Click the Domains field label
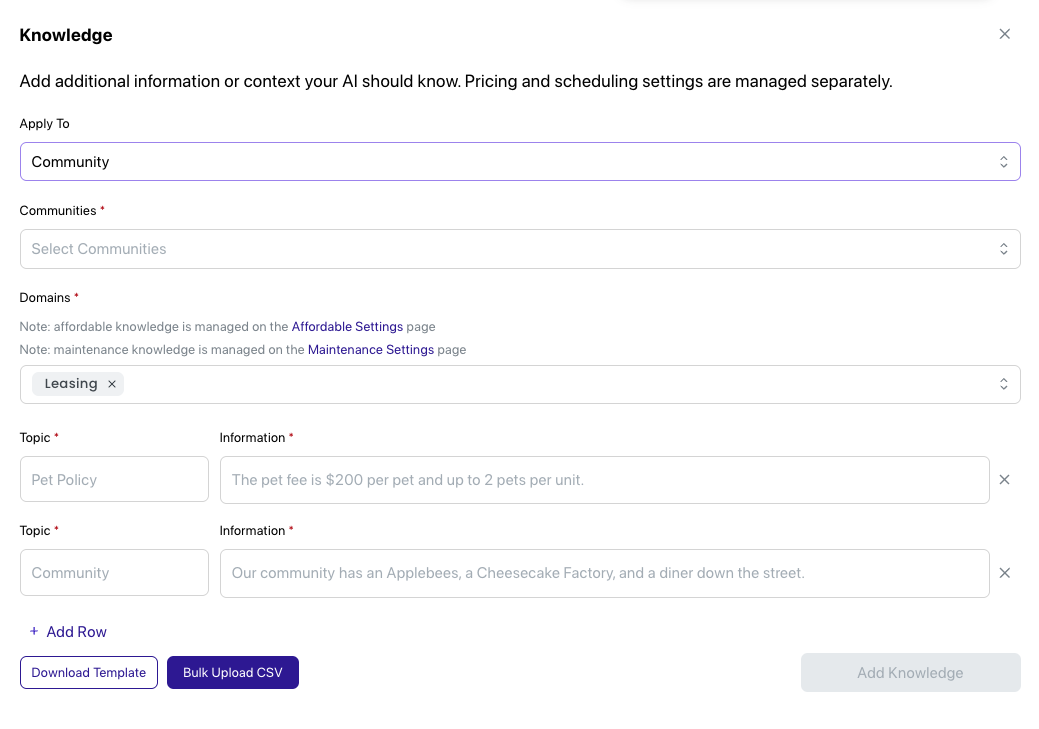1039x729 pixels. coord(44,298)
